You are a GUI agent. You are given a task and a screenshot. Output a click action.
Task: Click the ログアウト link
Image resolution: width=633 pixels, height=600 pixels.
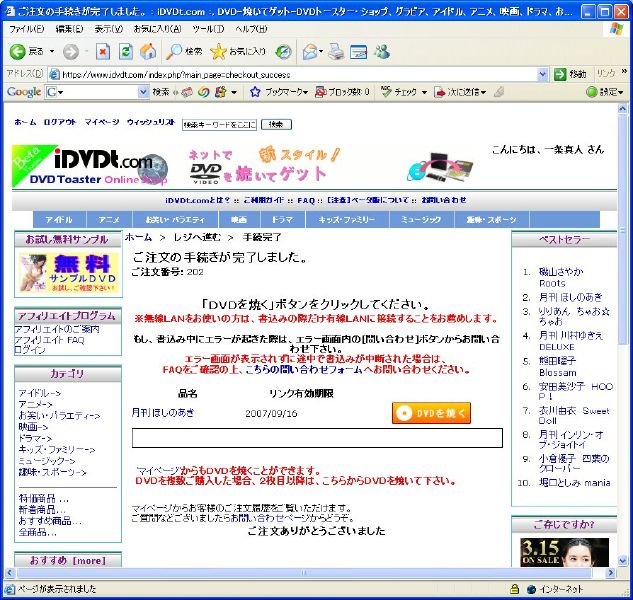pos(60,122)
